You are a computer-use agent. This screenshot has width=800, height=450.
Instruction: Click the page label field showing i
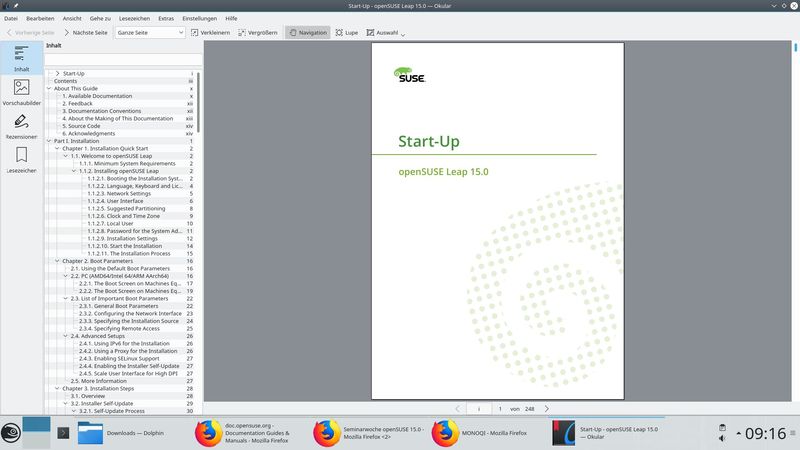[x=479, y=409]
